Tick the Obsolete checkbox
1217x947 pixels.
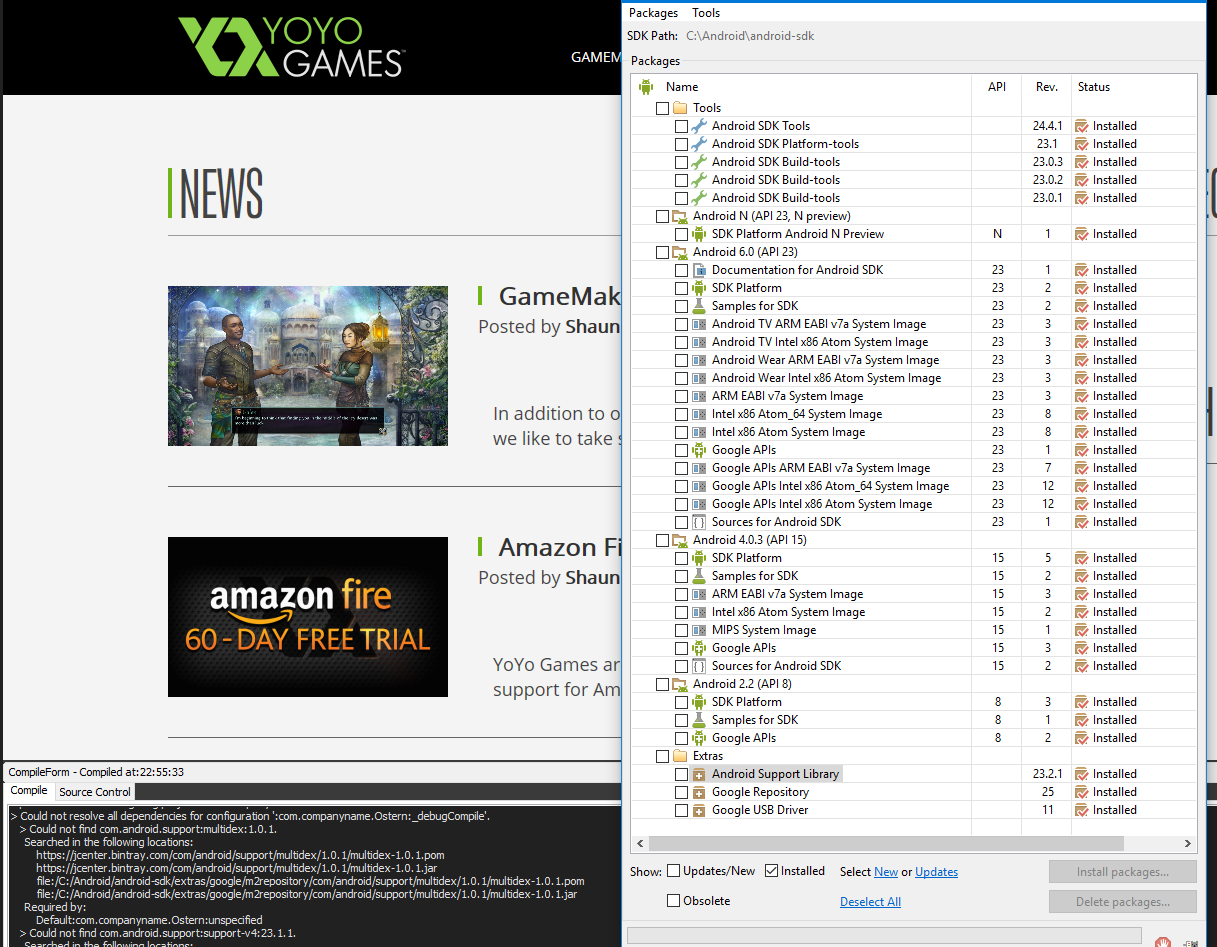(674, 901)
